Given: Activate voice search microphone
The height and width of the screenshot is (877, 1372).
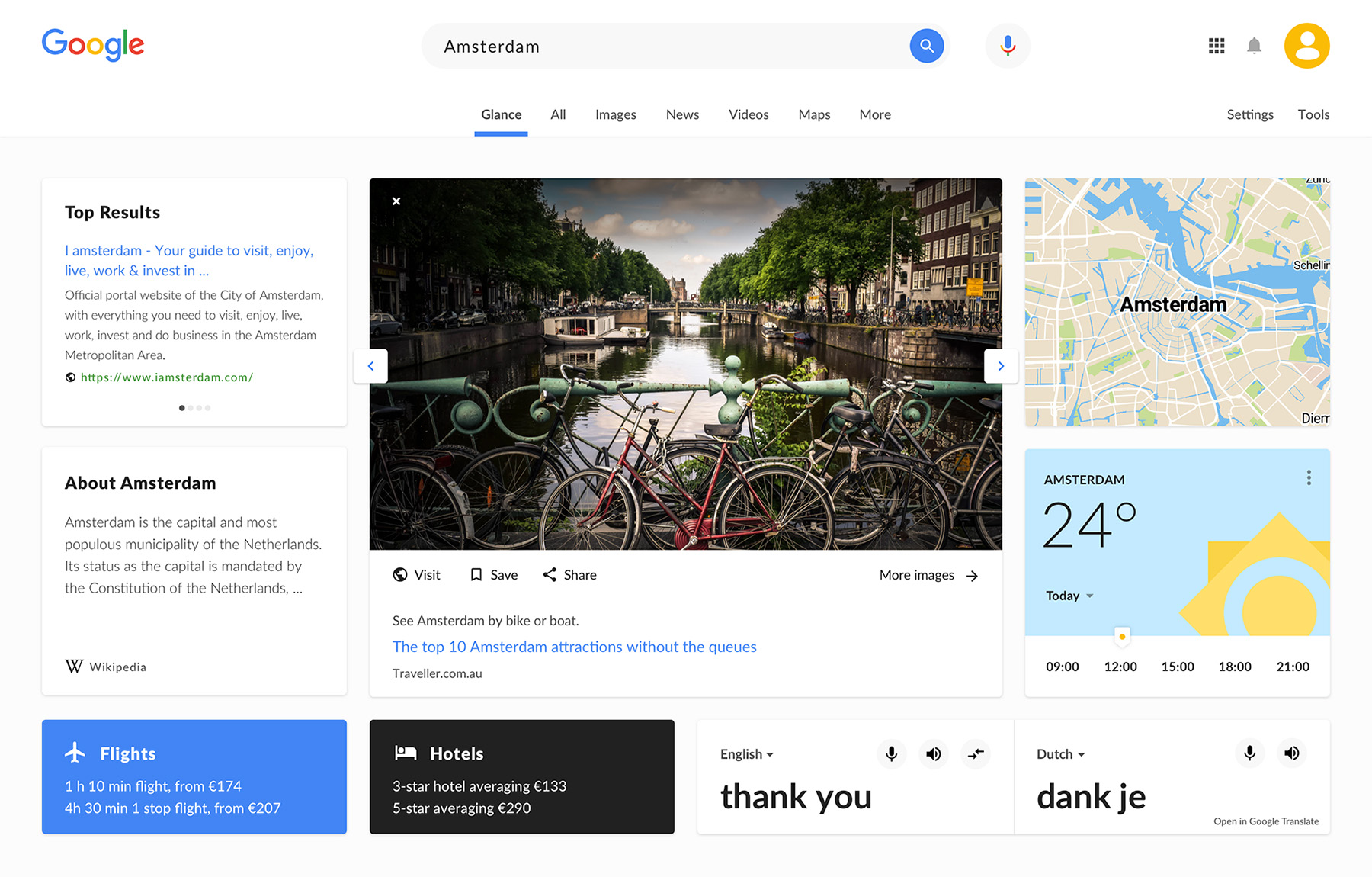Looking at the screenshot, I should (1008, 46).
